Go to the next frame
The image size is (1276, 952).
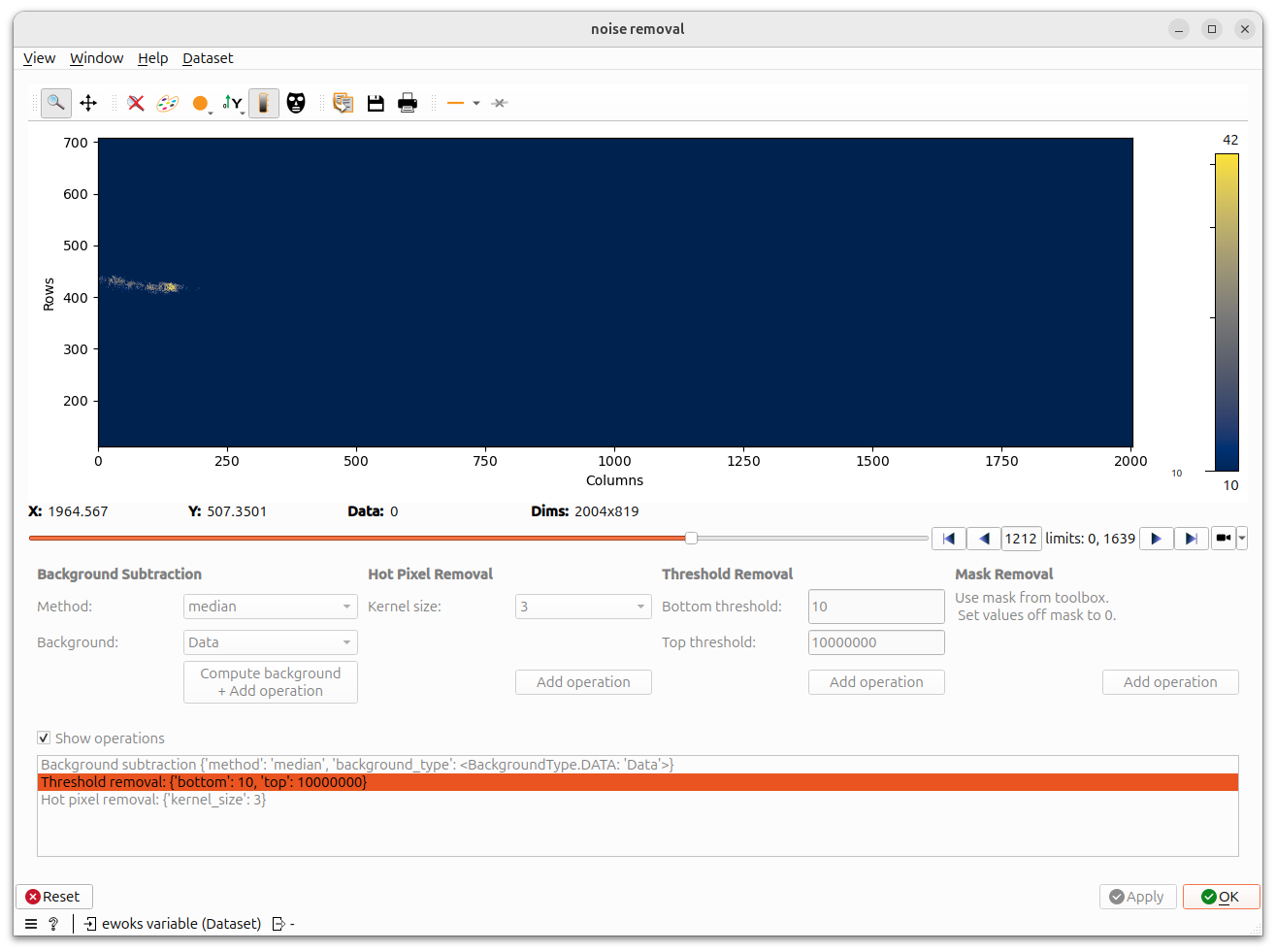[1156, 539]
